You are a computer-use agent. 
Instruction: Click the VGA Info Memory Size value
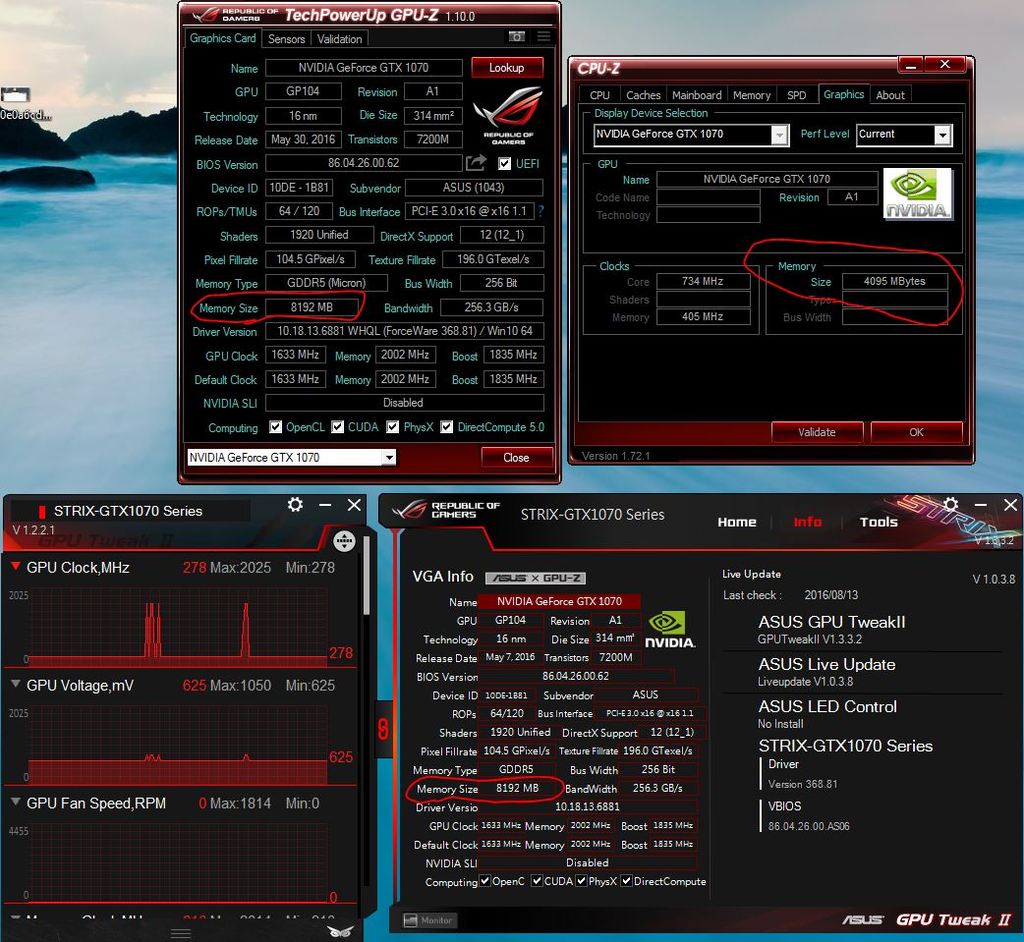pyautogui.click(x=517, y=788)
